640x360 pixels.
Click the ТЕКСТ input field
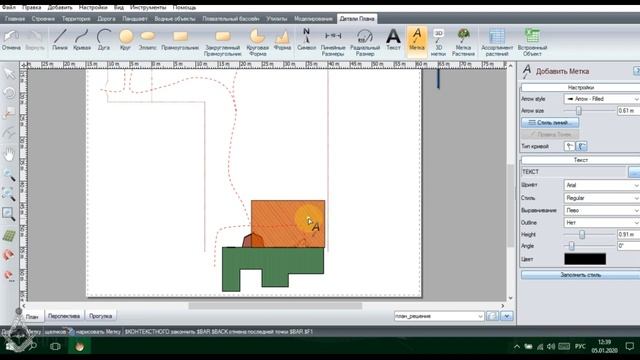click(x=573, y=172)
